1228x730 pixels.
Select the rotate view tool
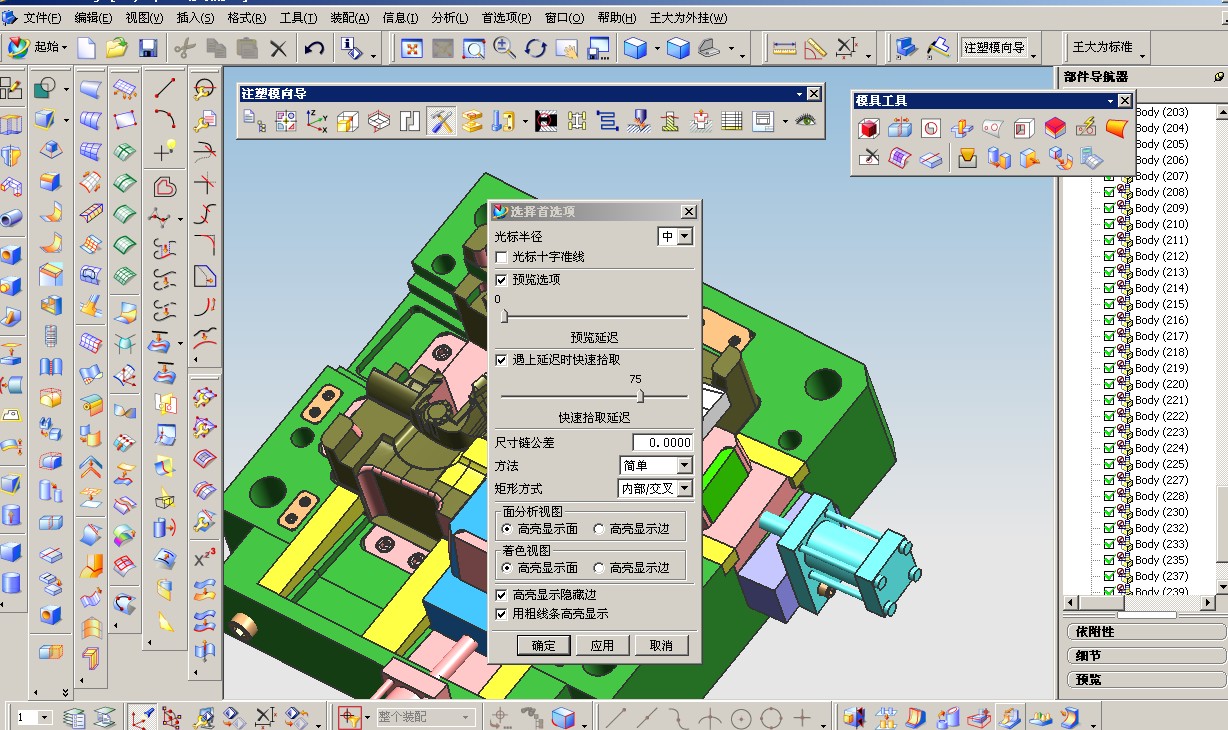(x=535, y=47)
